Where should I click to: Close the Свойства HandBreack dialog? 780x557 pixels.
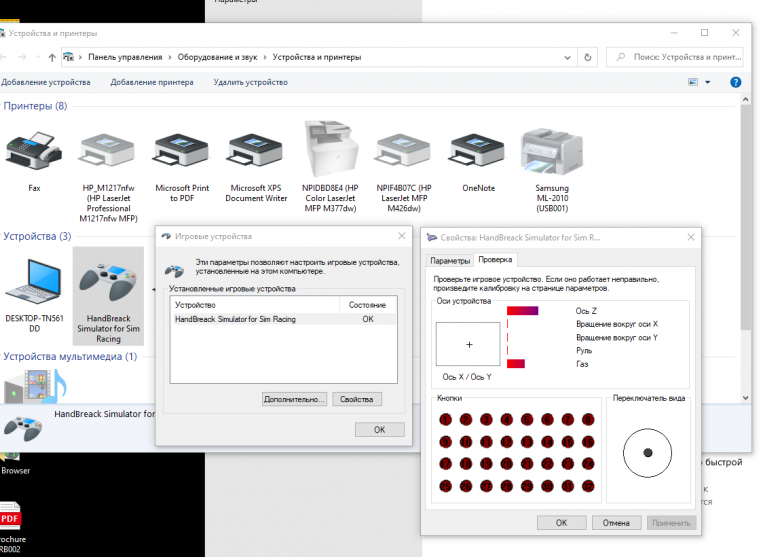coord(691,237)
